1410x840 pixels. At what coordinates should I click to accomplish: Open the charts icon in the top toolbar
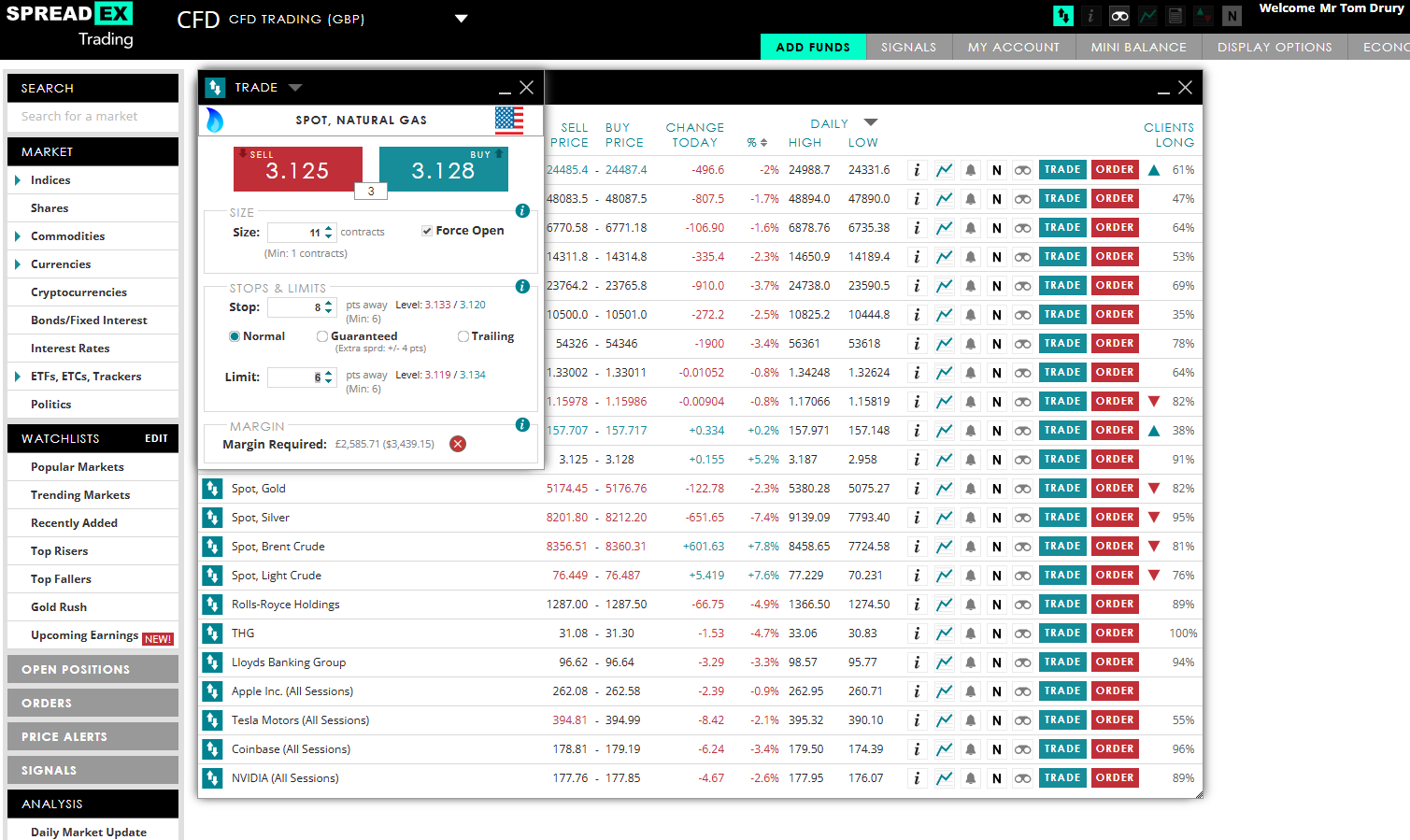(1147, 16)
